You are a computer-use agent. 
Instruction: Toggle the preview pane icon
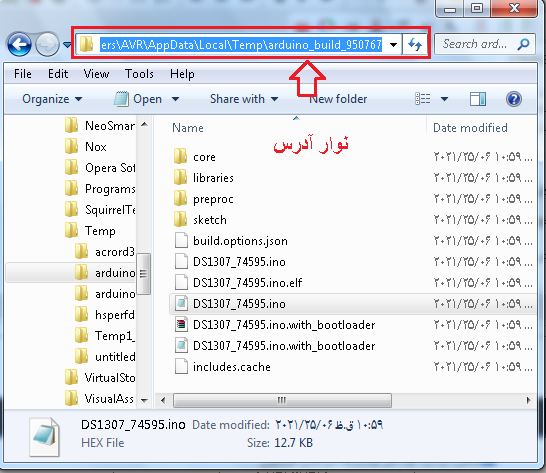point(478,99)
